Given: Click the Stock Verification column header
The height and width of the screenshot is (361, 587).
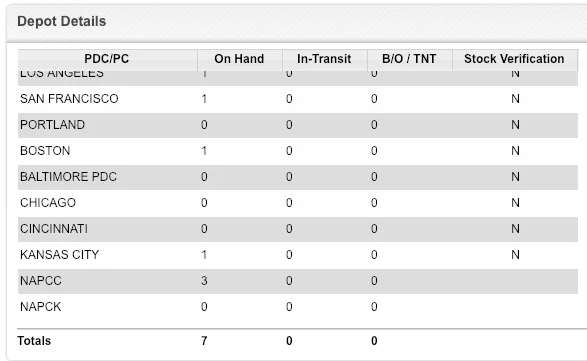Looking at the screenshot, I should (515, 59).
